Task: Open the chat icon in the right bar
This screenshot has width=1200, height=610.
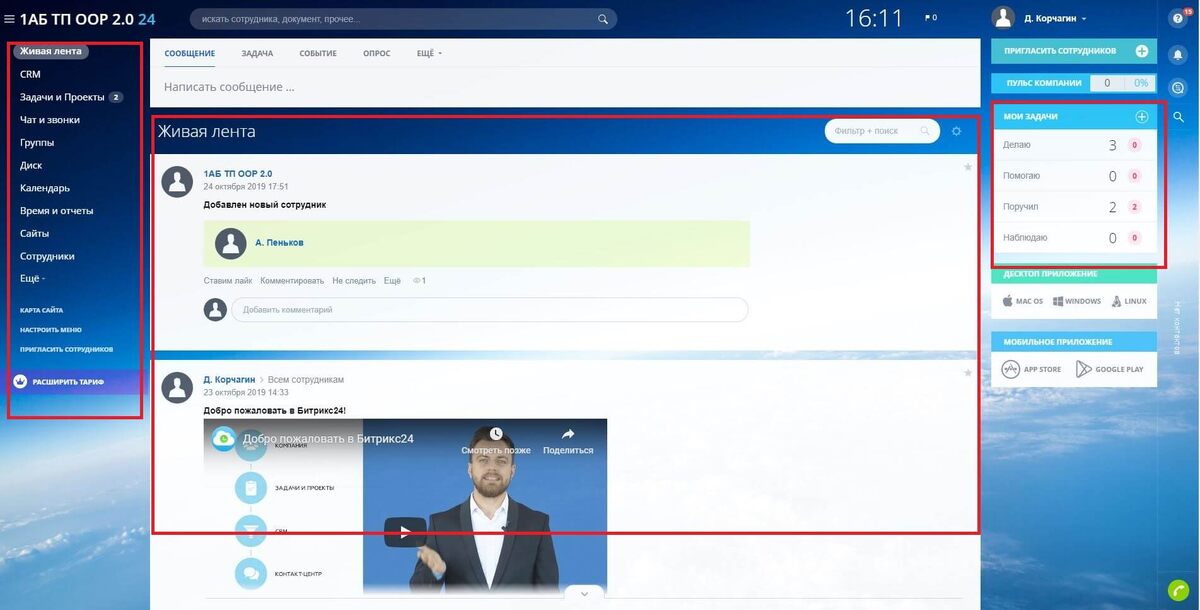Action: click(1178, 87)
